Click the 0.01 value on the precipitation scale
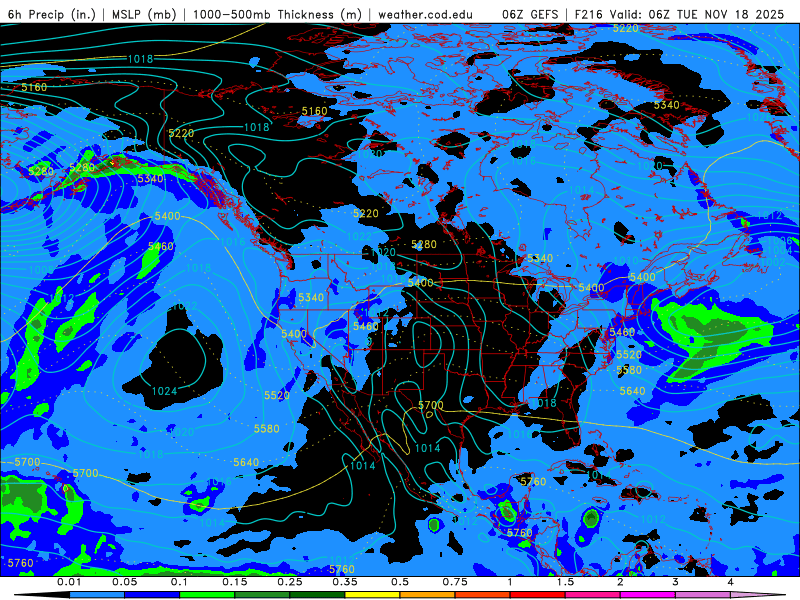800x600 pixels. pyautogui.click(x=69, y=582)
